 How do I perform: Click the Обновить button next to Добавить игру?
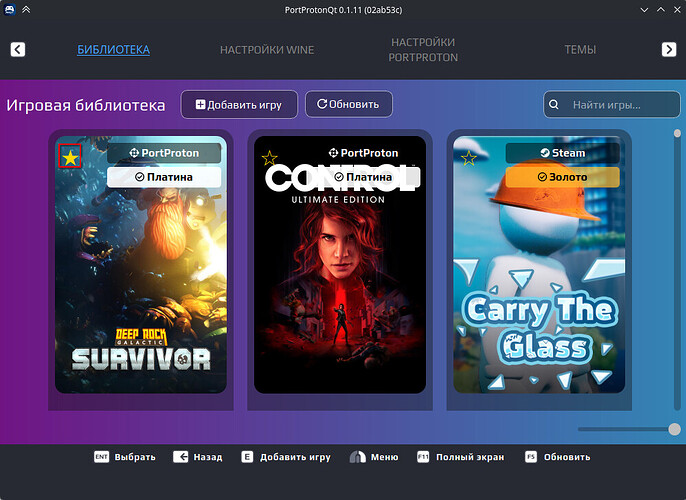pyautogui.click(x=349, y=104)
